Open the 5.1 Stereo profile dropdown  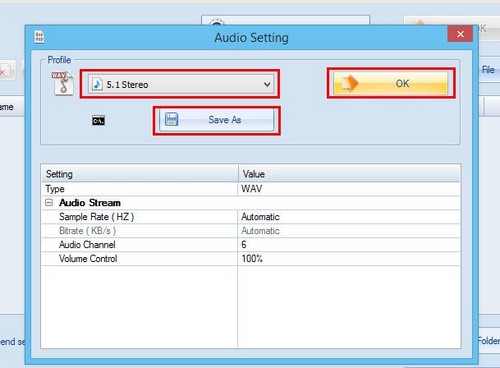click(181, 84)
